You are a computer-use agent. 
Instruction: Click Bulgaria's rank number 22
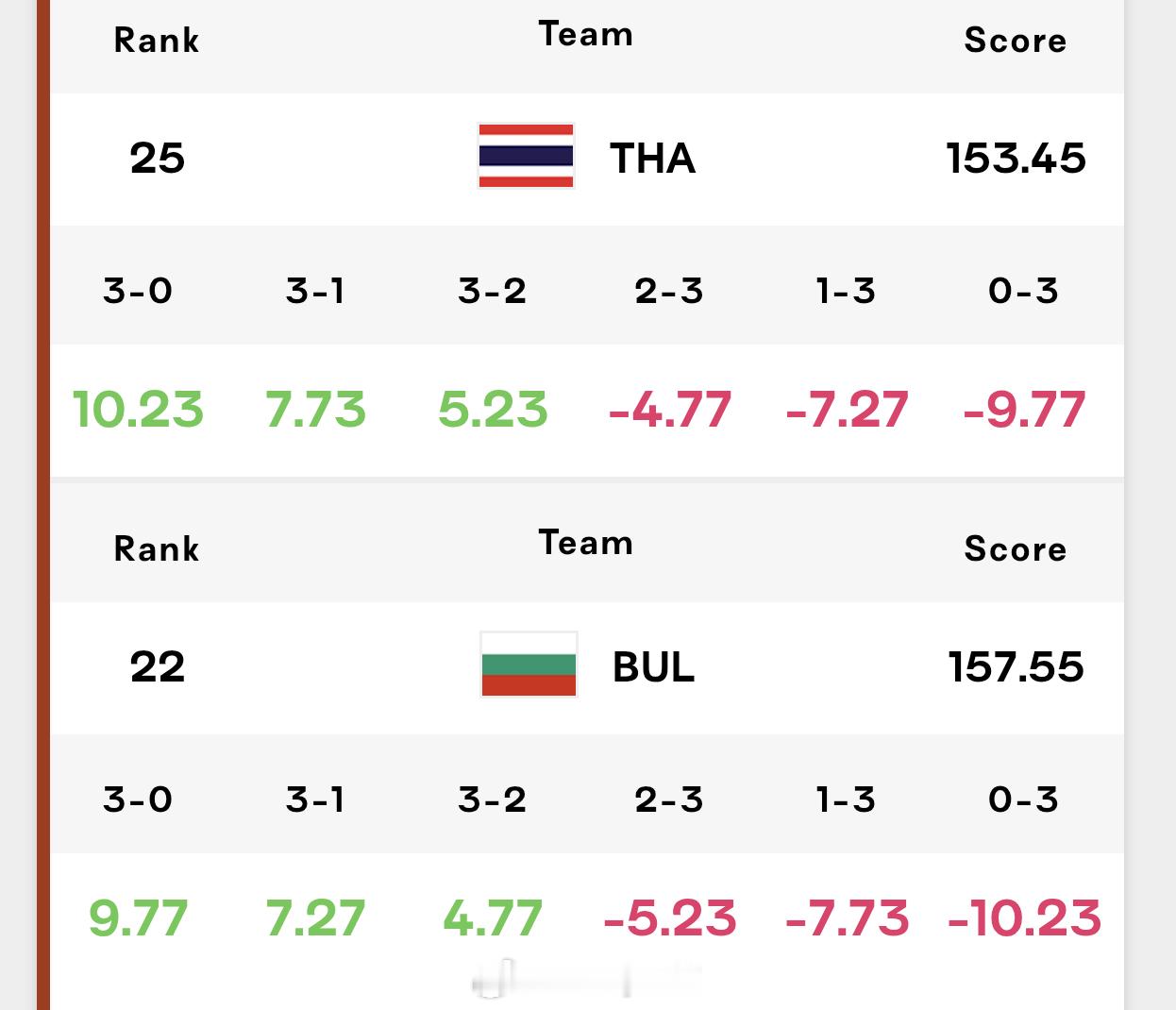point(158,667)
